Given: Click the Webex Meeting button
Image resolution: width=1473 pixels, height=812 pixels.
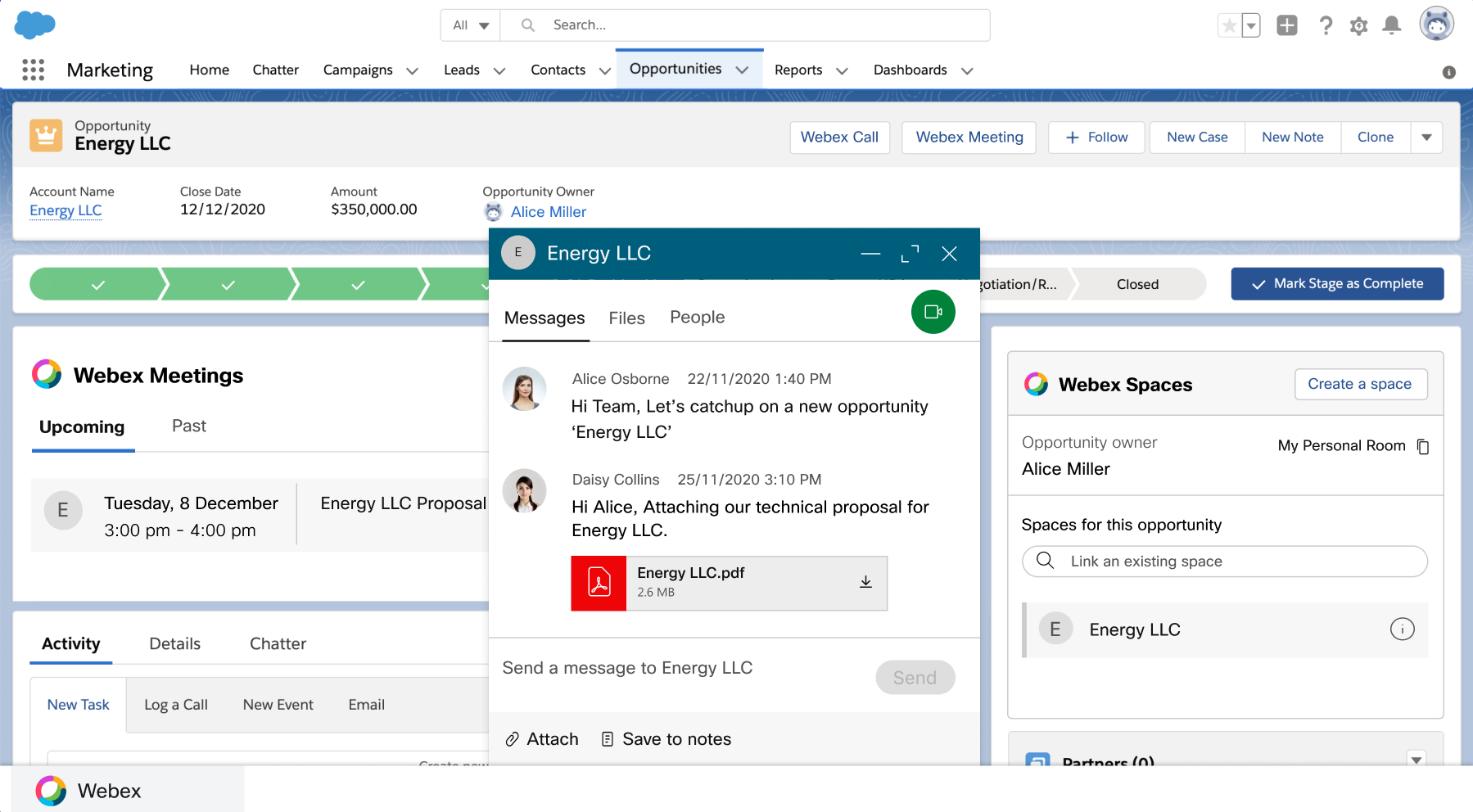Looking at the screenshot, I should [x=969, y=138].
